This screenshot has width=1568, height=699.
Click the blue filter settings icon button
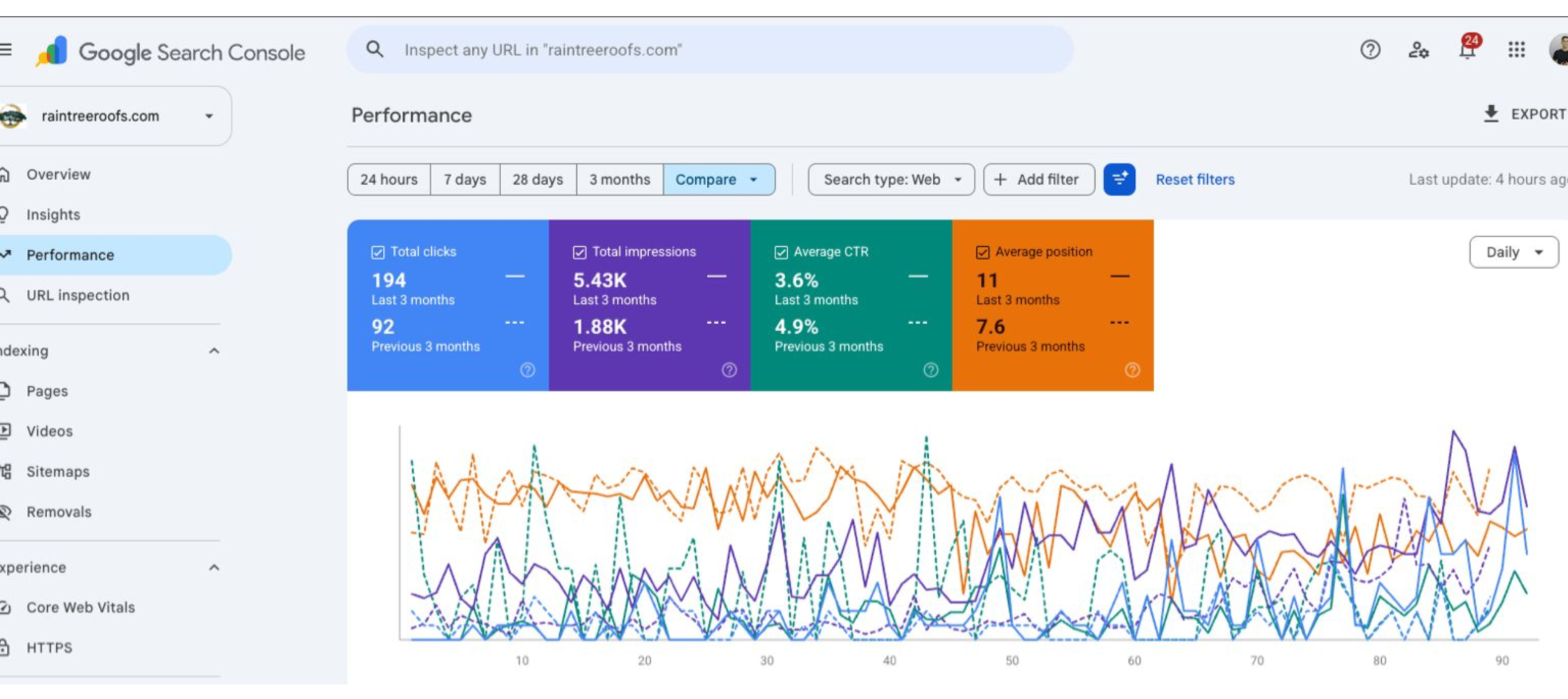[x=1119, y=179]
